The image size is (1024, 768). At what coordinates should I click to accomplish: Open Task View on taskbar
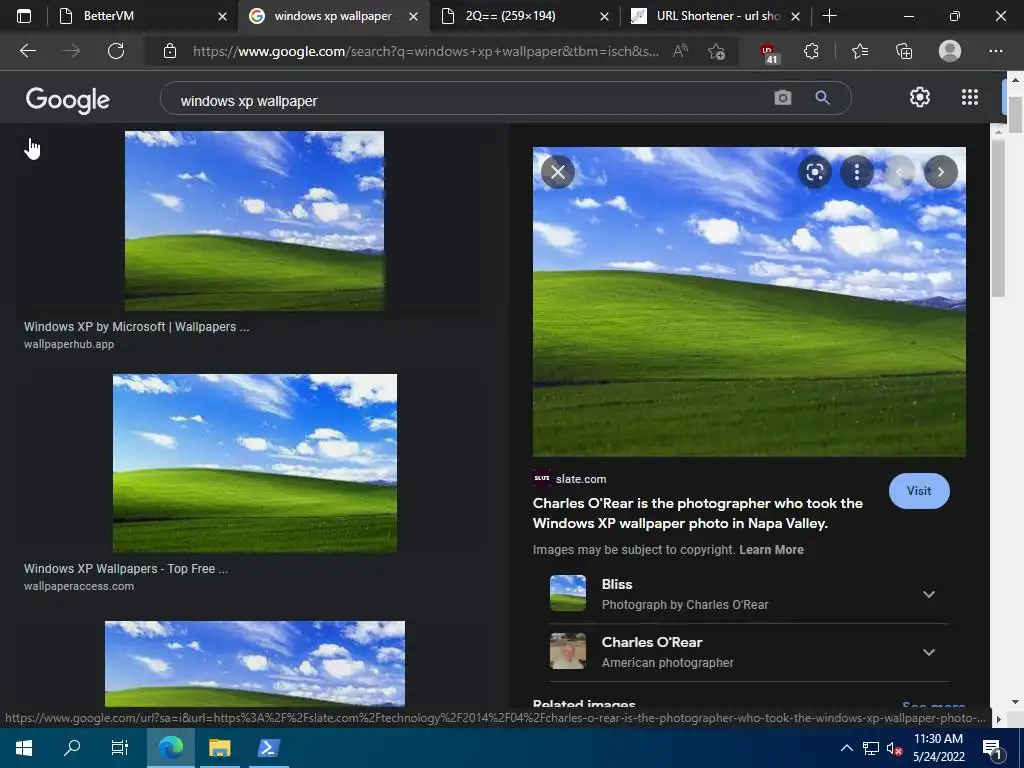120,748
